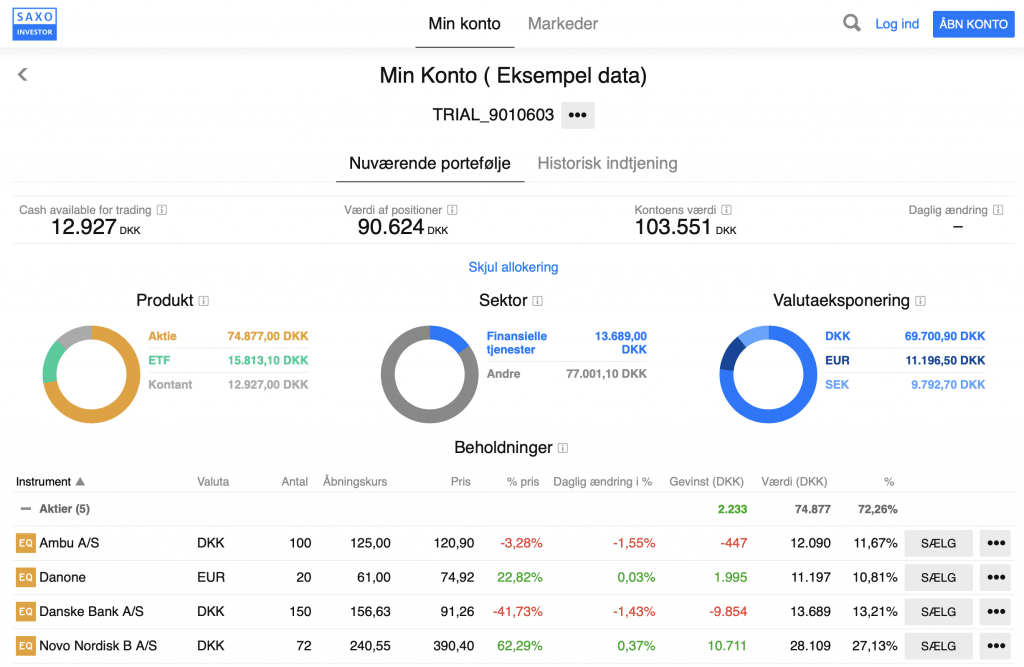Open Novo Nordisk B A/S instrument name
Image resolution: width=1024 pixels, height=667 pixels.
point(98,646)
